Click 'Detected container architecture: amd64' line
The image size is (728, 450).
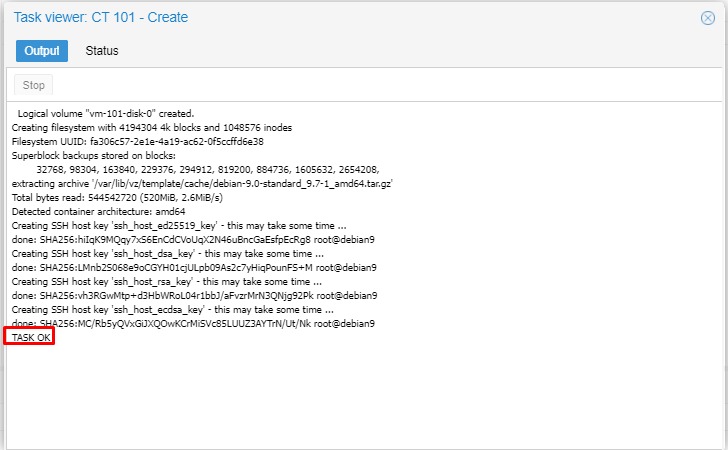[x=98, y=211]
